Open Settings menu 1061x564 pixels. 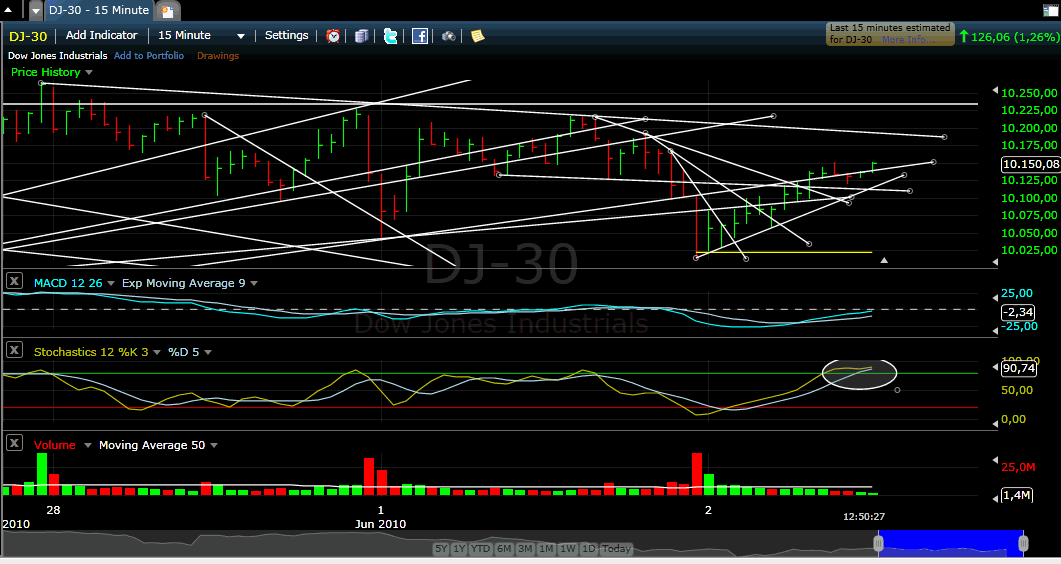286,35
